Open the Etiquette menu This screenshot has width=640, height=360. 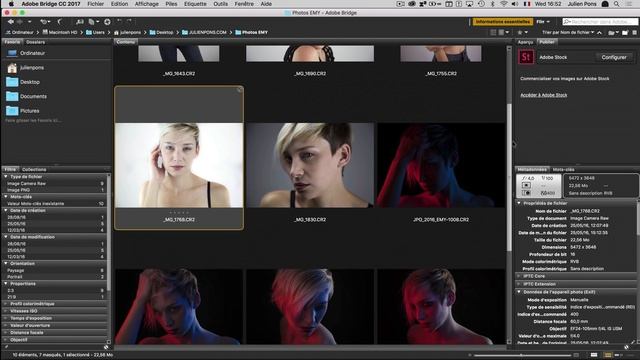[x=195, y=4]
